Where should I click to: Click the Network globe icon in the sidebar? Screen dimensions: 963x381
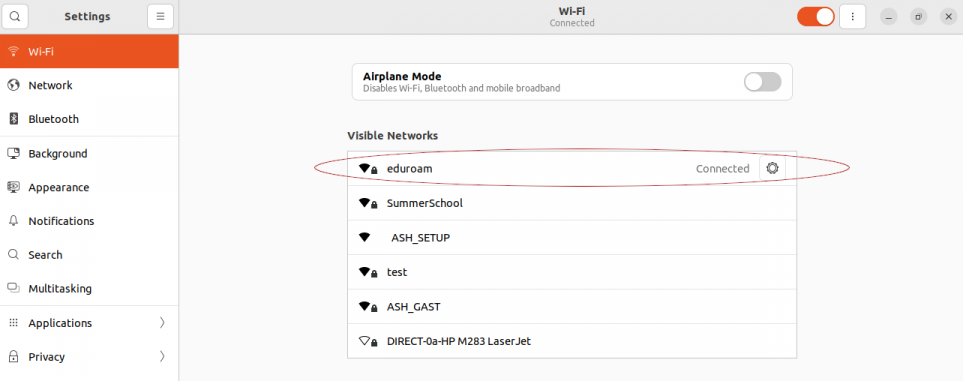[14, 85]
